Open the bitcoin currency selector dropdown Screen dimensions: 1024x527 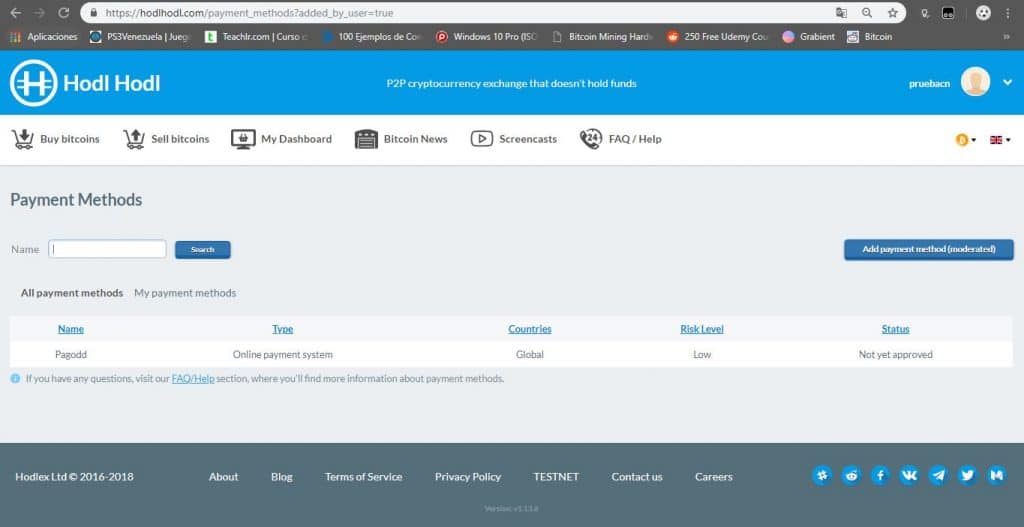pos(966,140)
